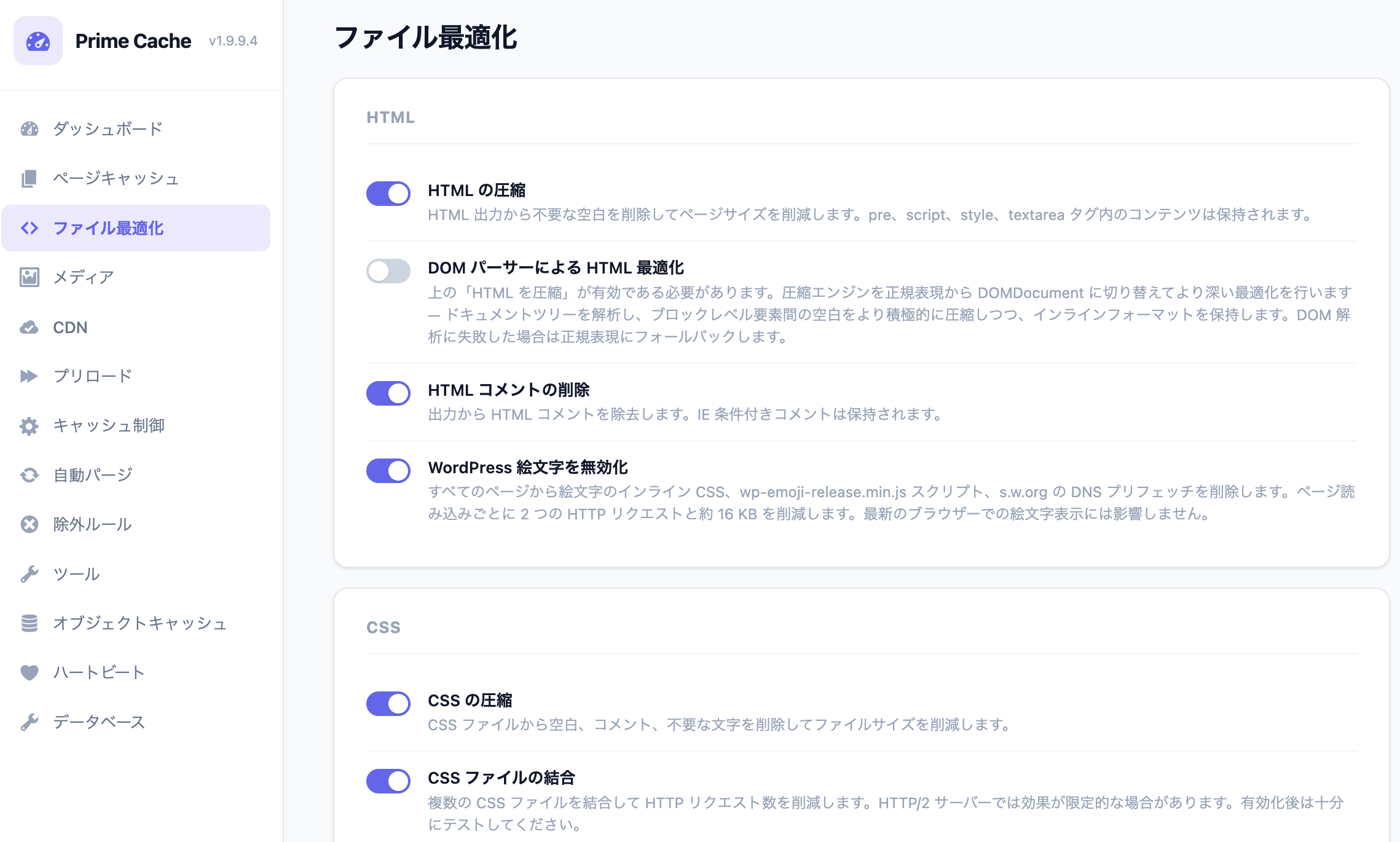1400x842 pixels.
Task: Click the CSS ファイルの結合 label
Action: pyautogui.click(x=501, y=778)
